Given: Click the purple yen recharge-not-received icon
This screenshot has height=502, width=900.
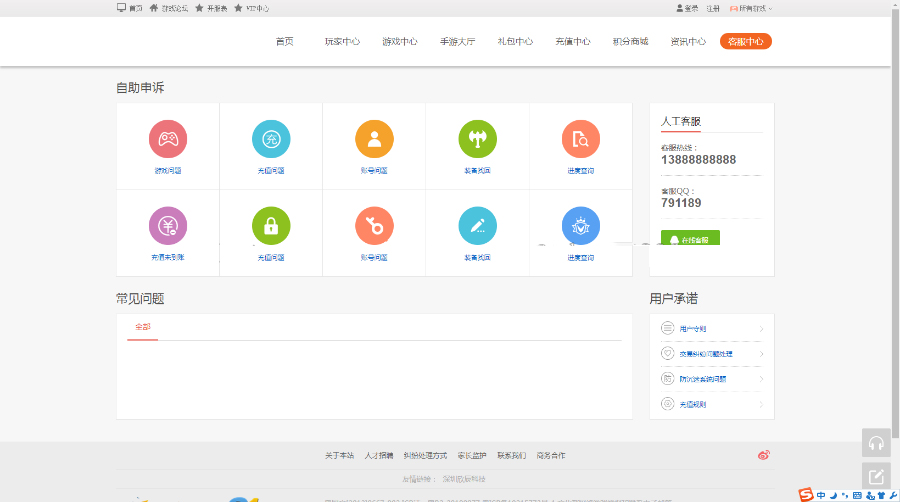Looking at the screenshot, I should [168, 226].
